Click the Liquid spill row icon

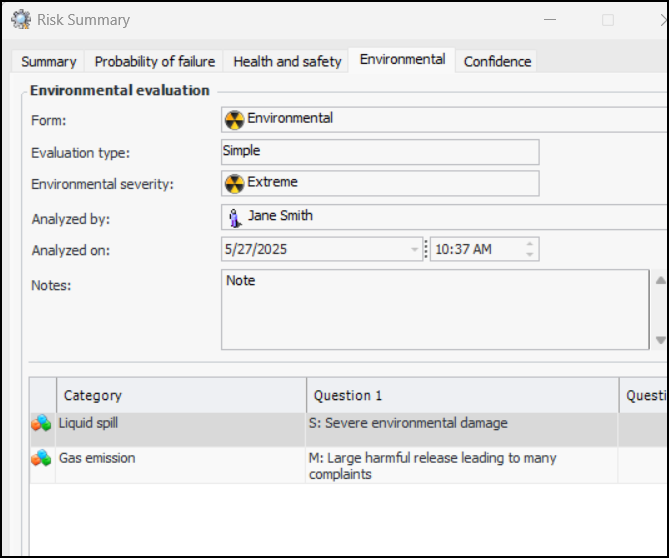coord(41,424)
